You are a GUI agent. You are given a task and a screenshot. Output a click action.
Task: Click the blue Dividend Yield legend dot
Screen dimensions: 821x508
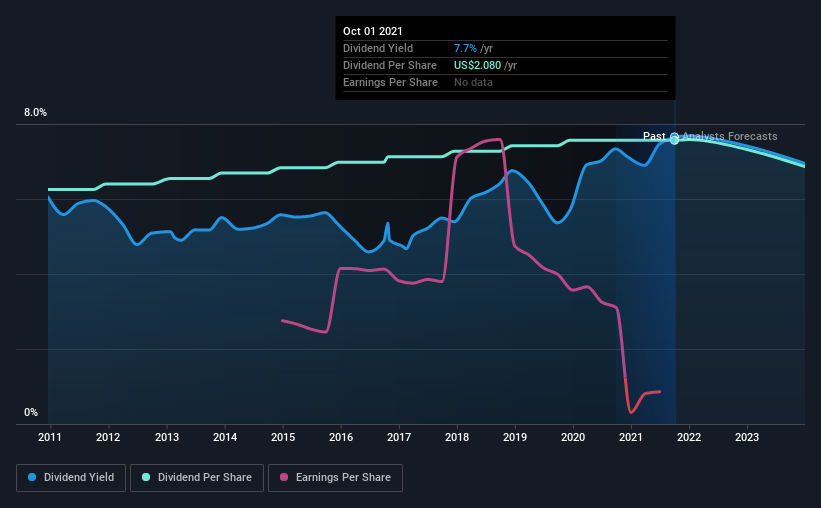(x=32, y=478)
